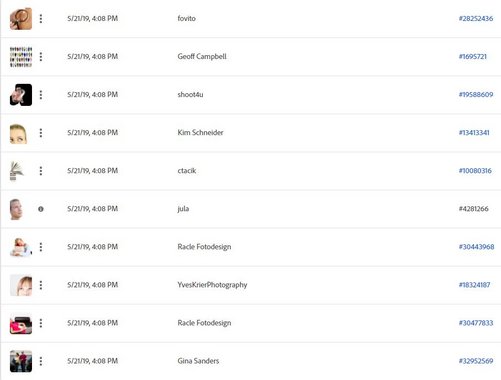This screenshot has width=501, height=380.
Task: Follow the #32952569 link
Action: coord(476,361)
